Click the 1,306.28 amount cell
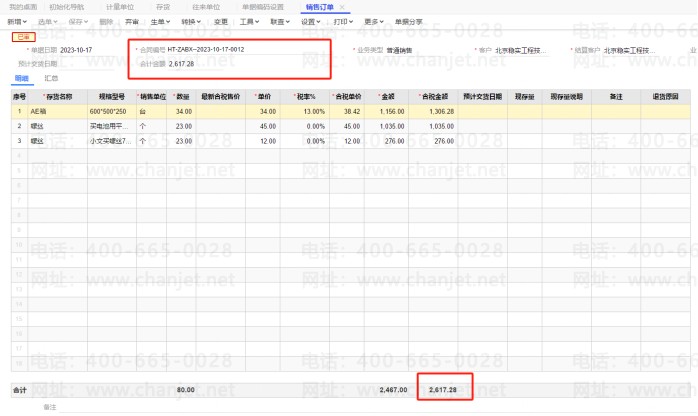This screenshot has height=416, width=698. [x=433, y=111]
